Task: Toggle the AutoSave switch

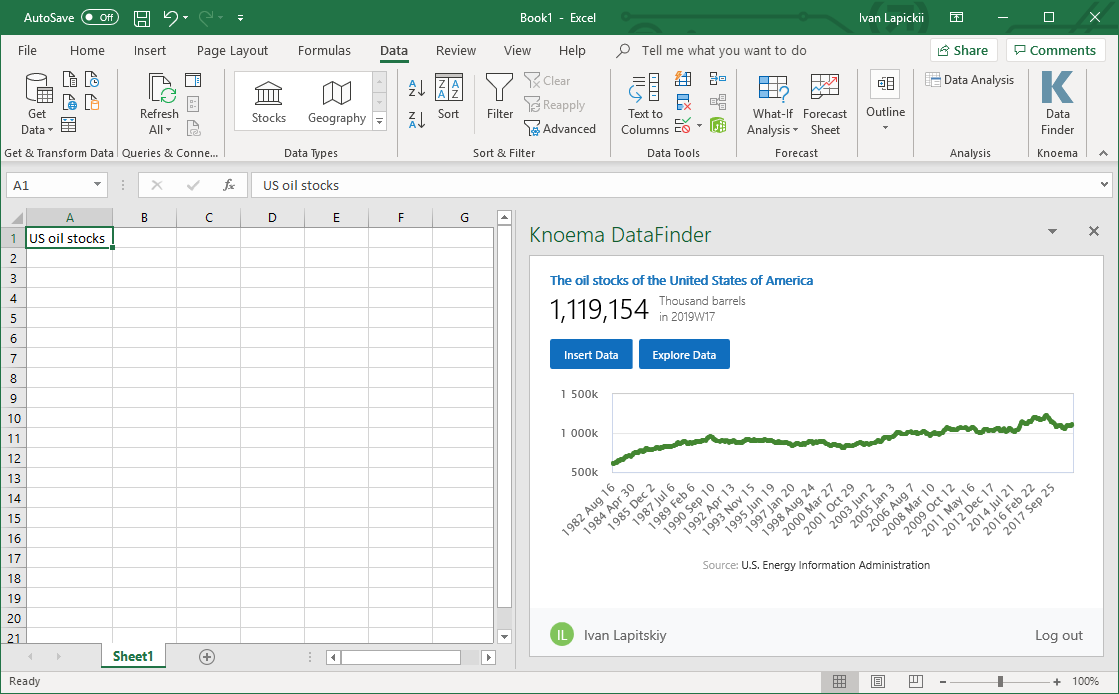Action: tap(99, 18)
